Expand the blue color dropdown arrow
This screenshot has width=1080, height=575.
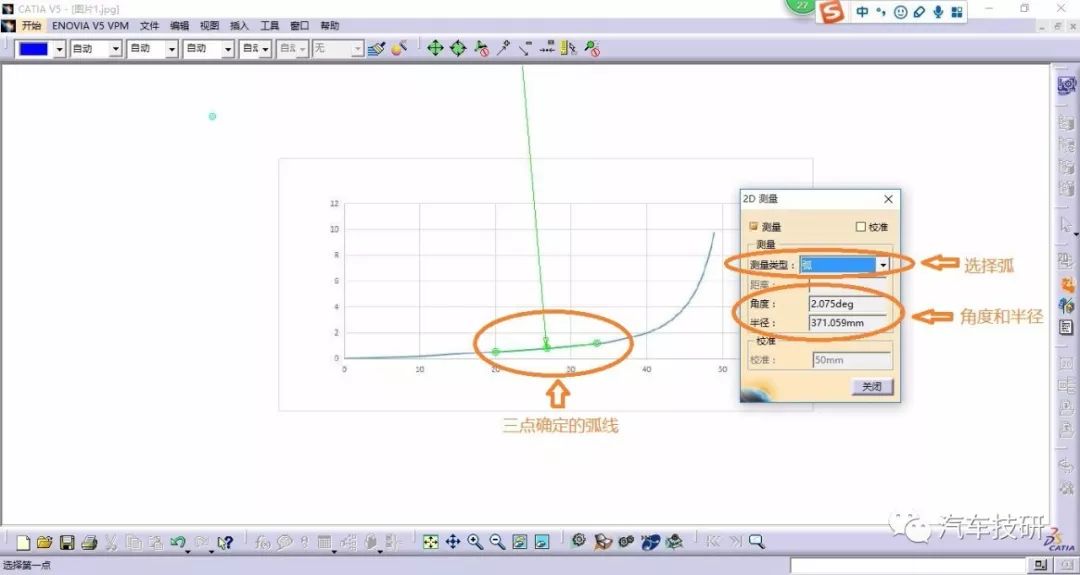pyautogui.click(x=59, y=49)
